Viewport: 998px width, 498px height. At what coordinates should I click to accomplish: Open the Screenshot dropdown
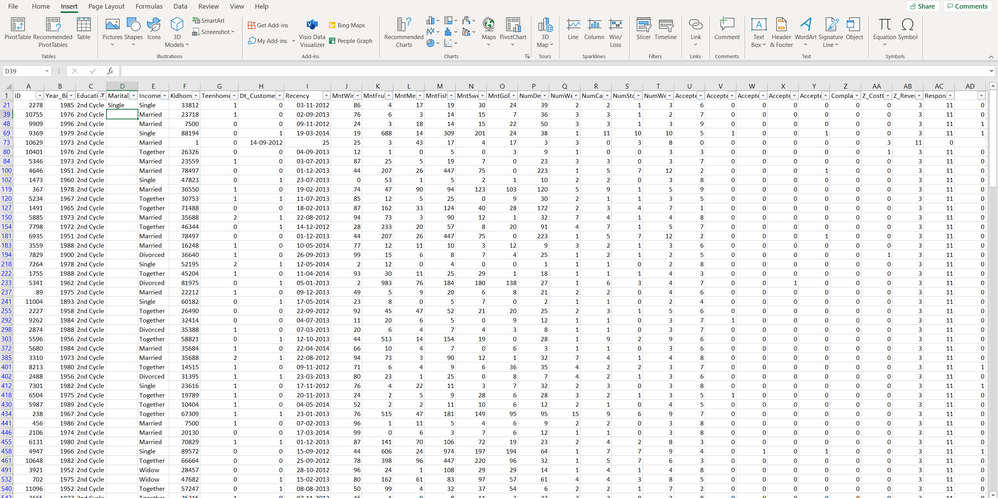point(213,31)
